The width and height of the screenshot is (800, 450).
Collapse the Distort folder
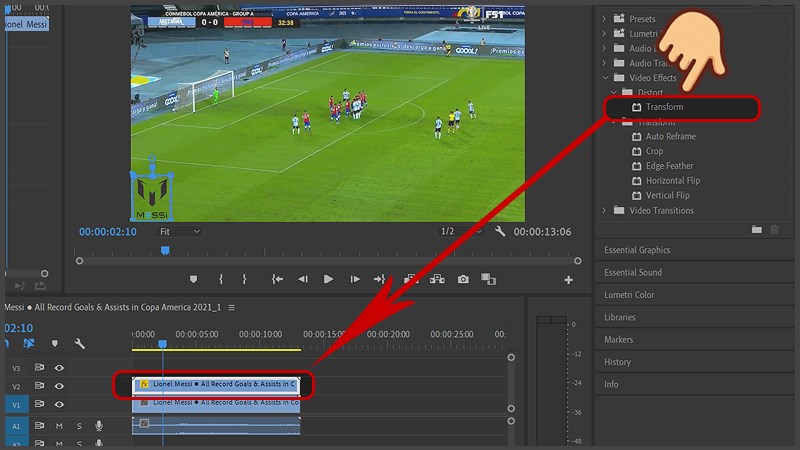[x=614, y=92]
